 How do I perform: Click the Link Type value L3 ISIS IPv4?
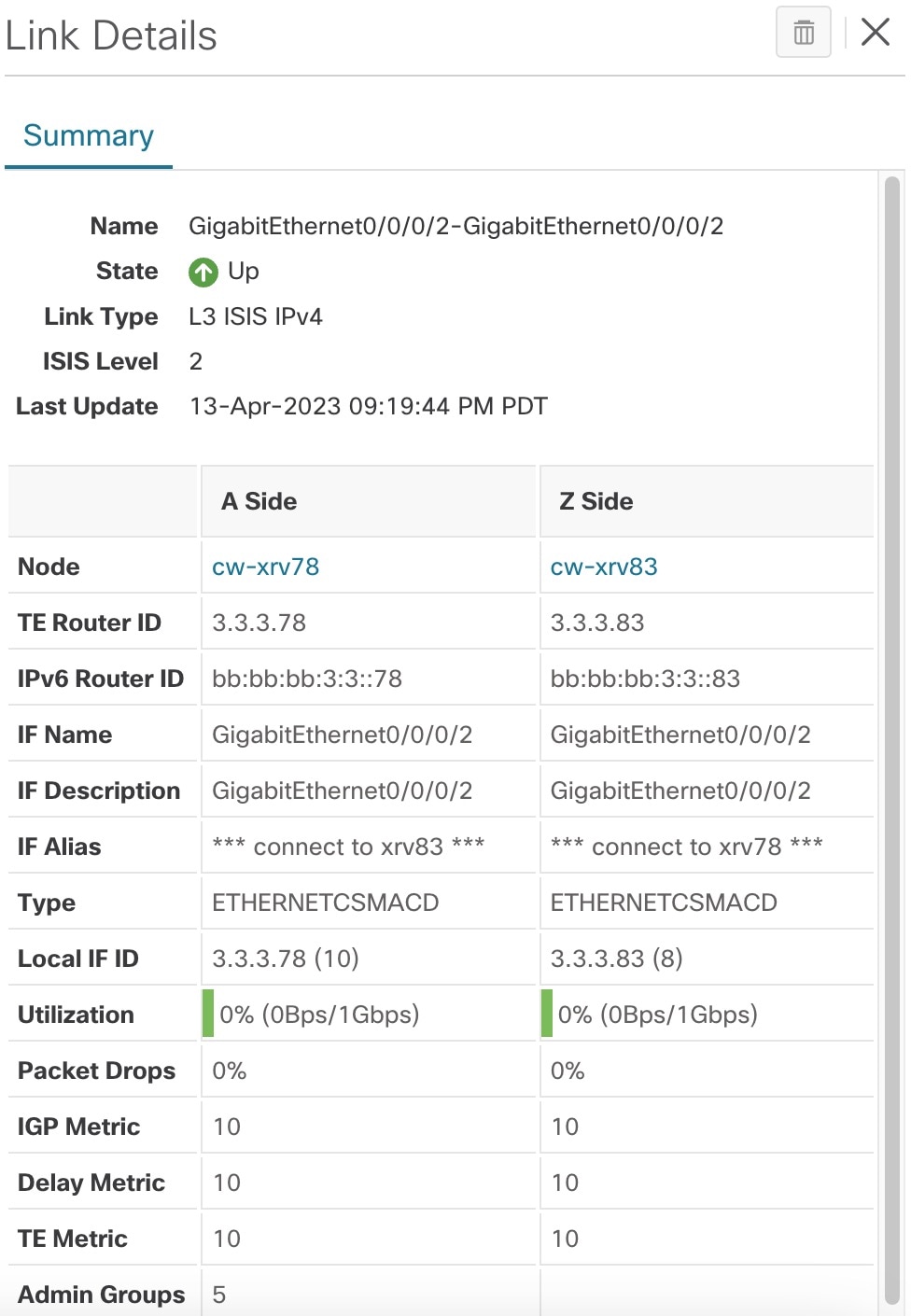point(255,316)
